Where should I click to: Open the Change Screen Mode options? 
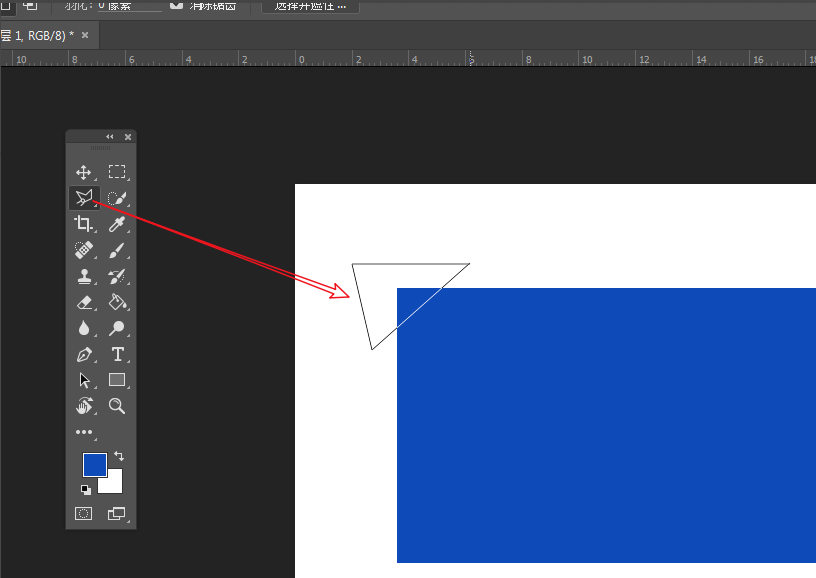click(117, 513)
